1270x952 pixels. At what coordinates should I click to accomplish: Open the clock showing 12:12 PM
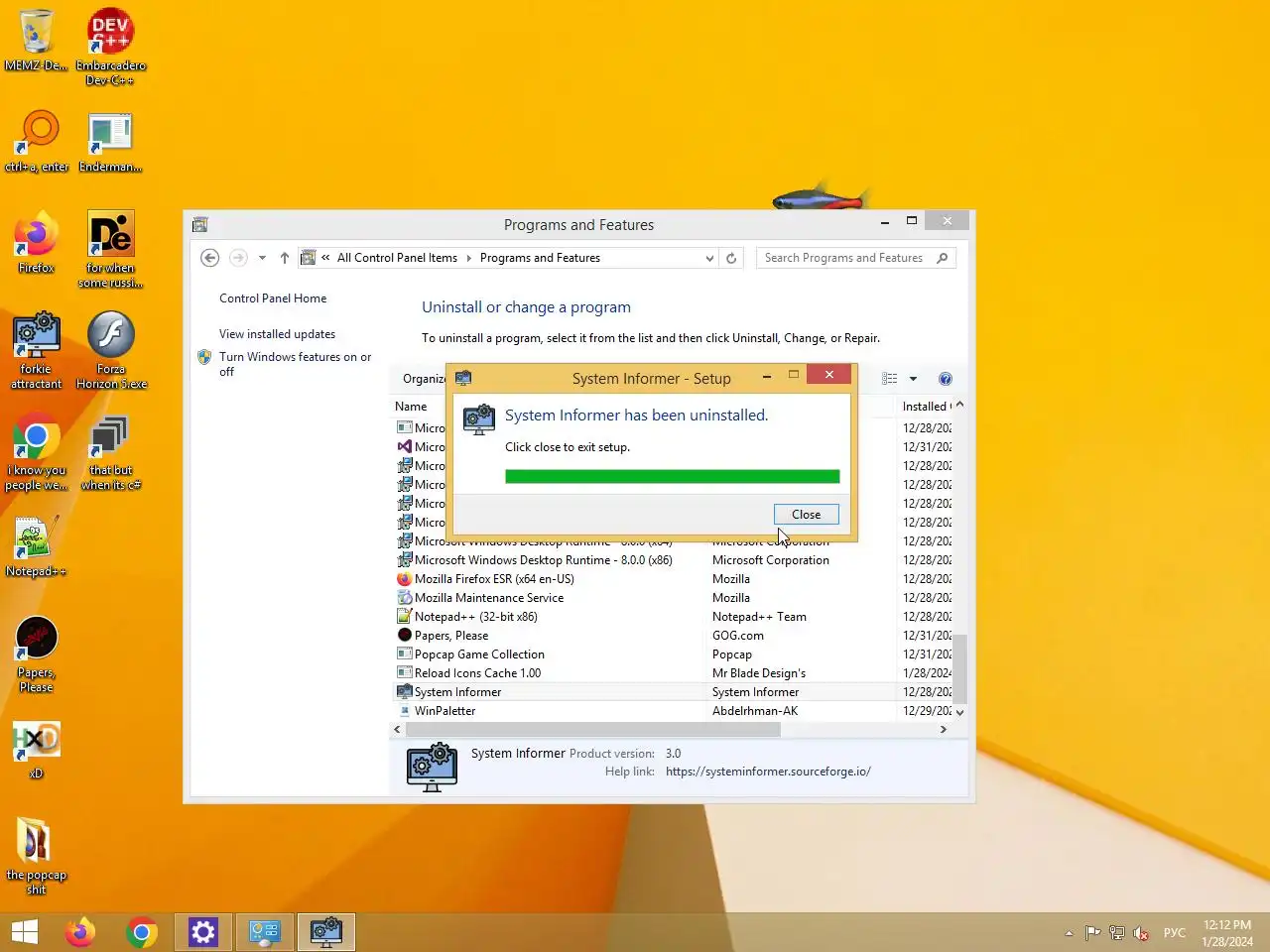click(1227, 933)
